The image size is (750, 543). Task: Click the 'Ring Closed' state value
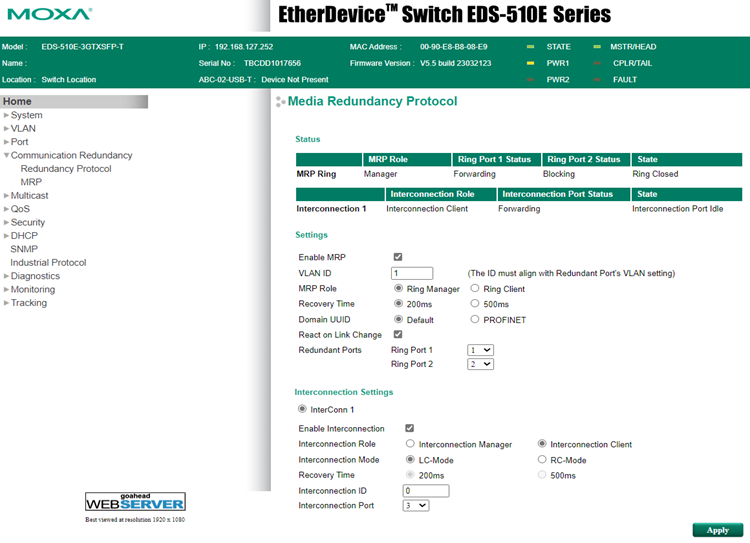pos(655,174)
